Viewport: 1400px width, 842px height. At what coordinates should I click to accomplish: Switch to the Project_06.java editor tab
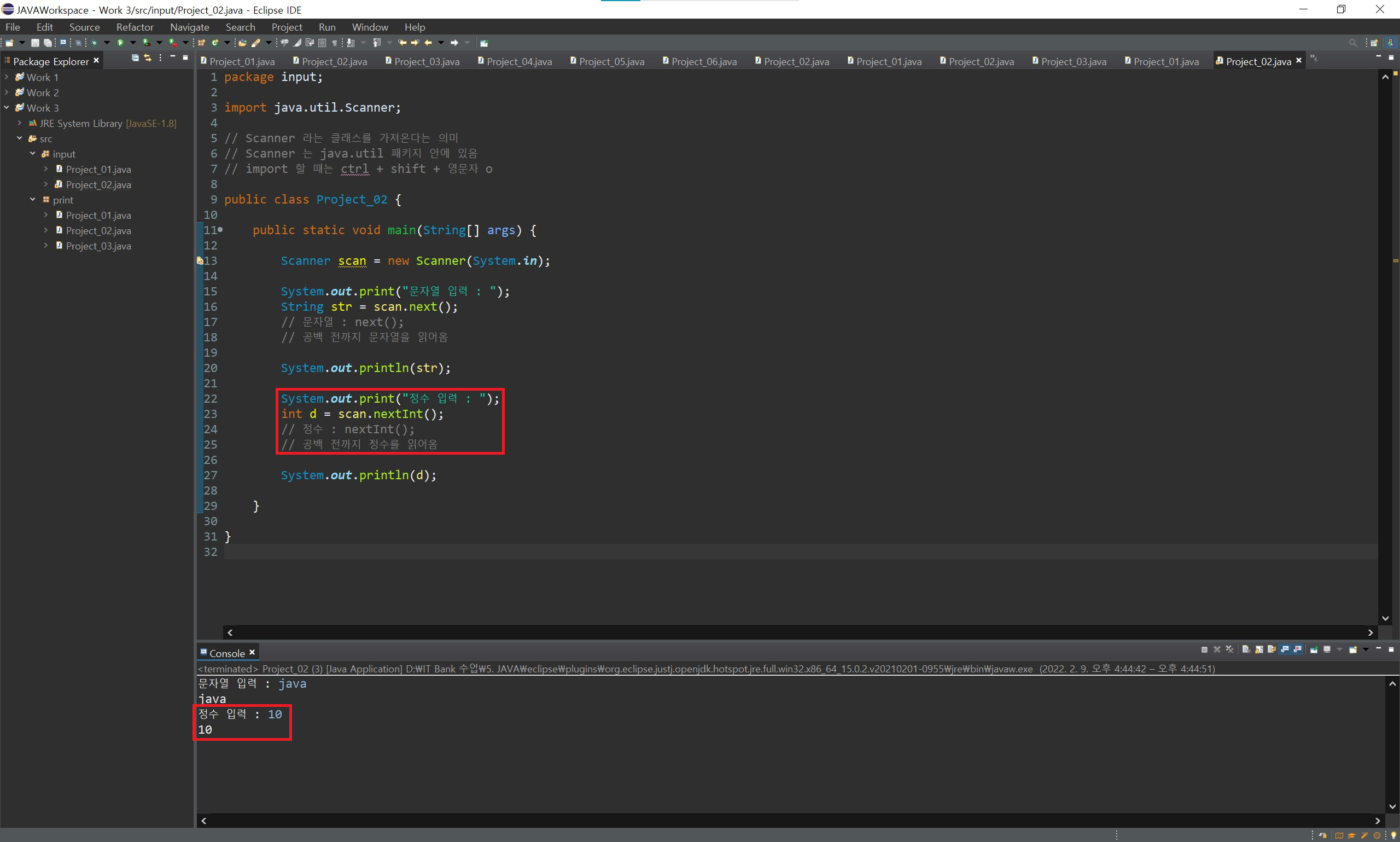703,61
